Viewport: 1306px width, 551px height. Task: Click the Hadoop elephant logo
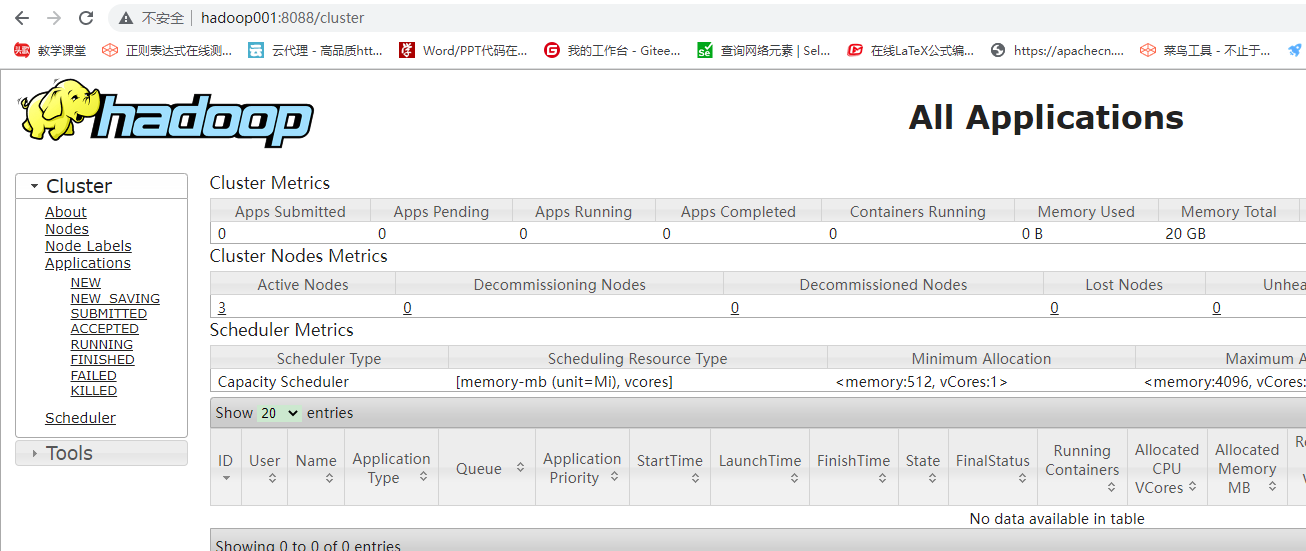pyautogui.click(x=166, y=115)
